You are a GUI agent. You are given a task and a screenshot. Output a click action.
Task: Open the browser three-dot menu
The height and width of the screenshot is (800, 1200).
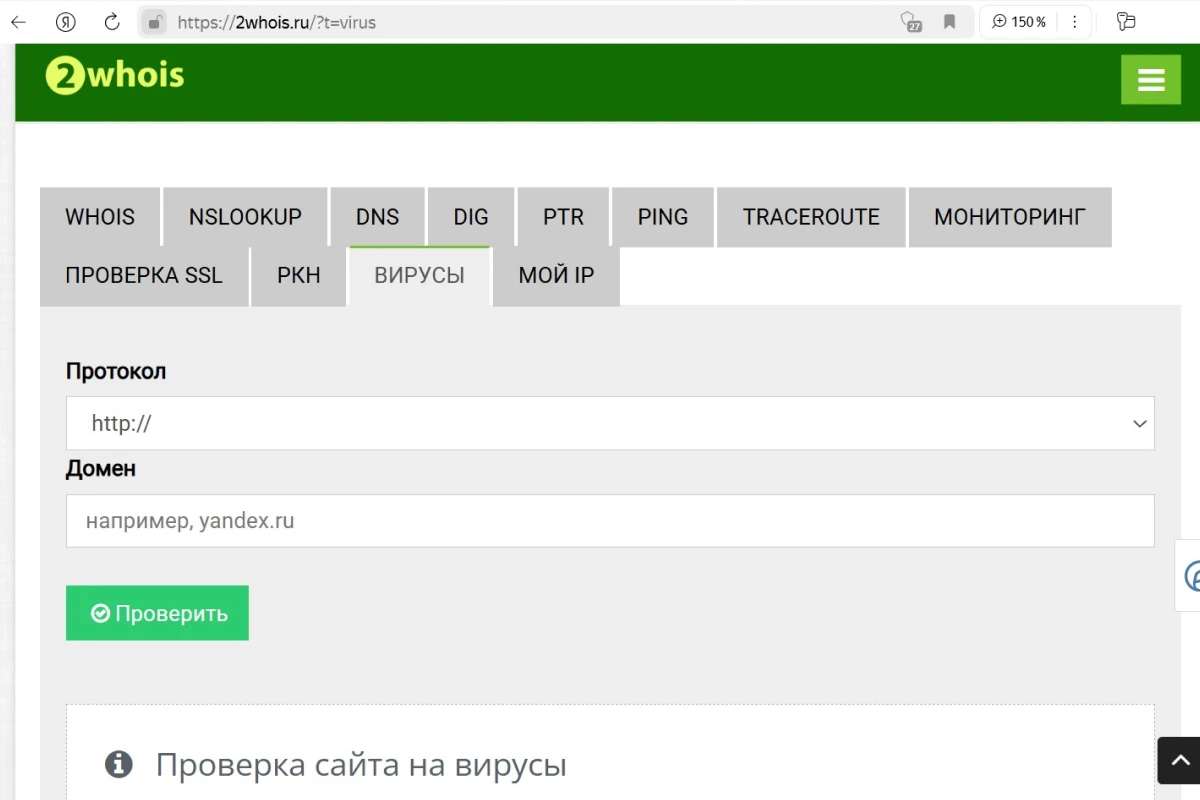point(1075,22)
